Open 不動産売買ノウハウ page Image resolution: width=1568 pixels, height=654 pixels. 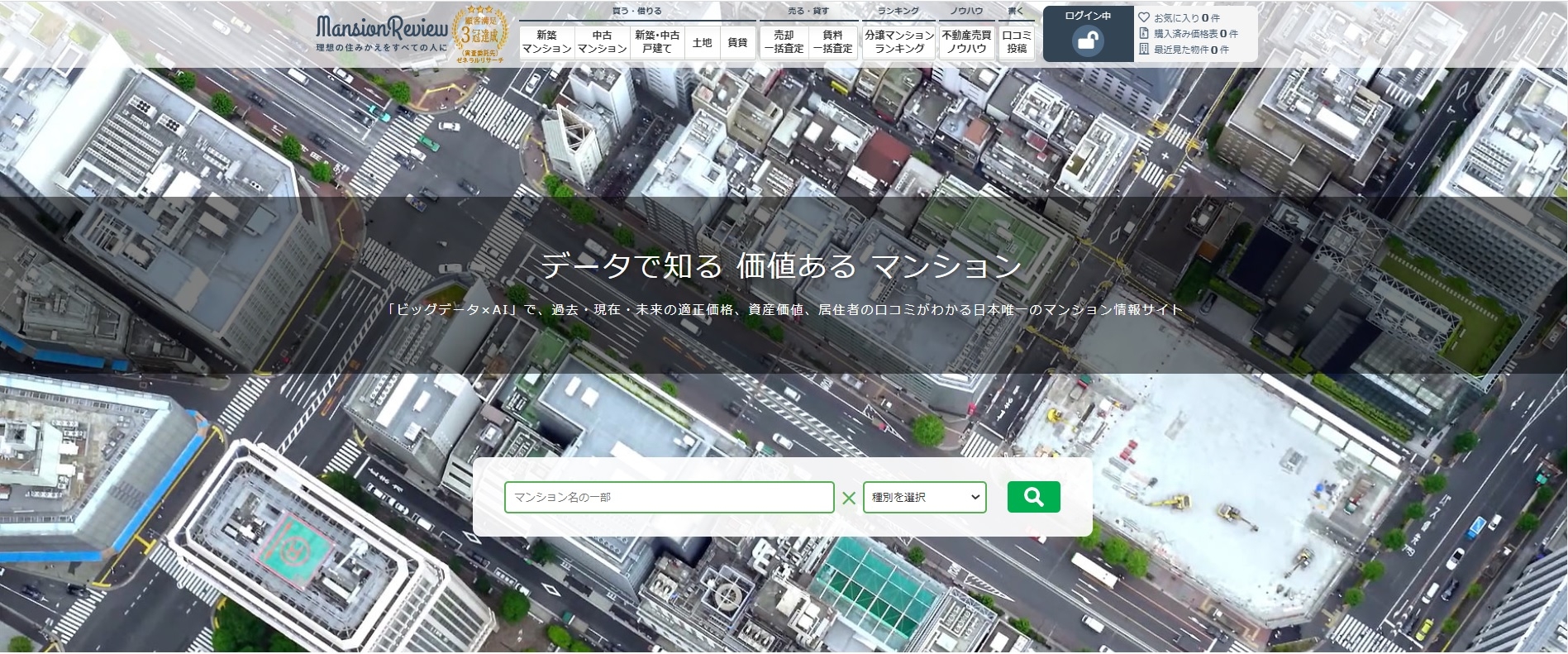tap(966, 42)
